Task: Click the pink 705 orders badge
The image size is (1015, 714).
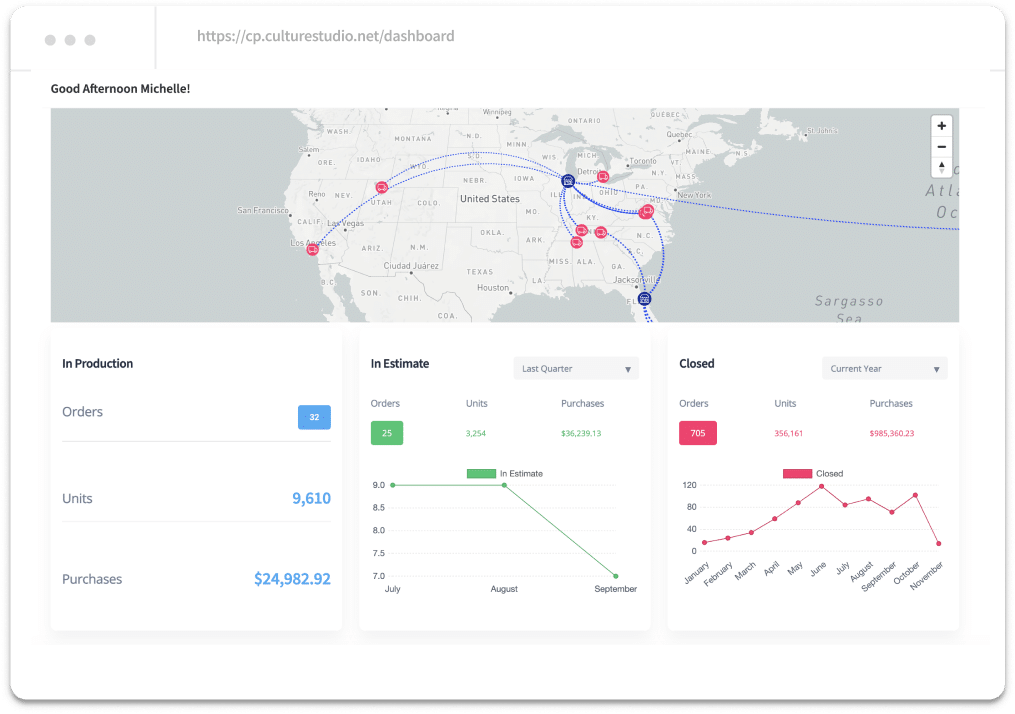Action: (697, 433)
